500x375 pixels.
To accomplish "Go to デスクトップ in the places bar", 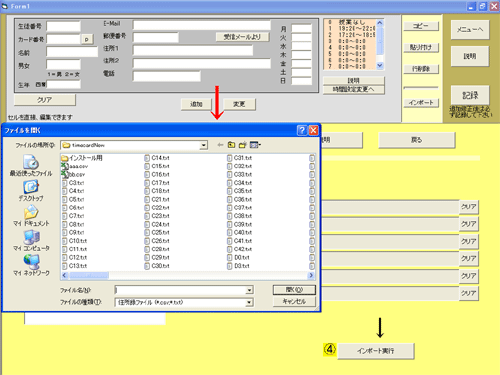I will 31,191.
